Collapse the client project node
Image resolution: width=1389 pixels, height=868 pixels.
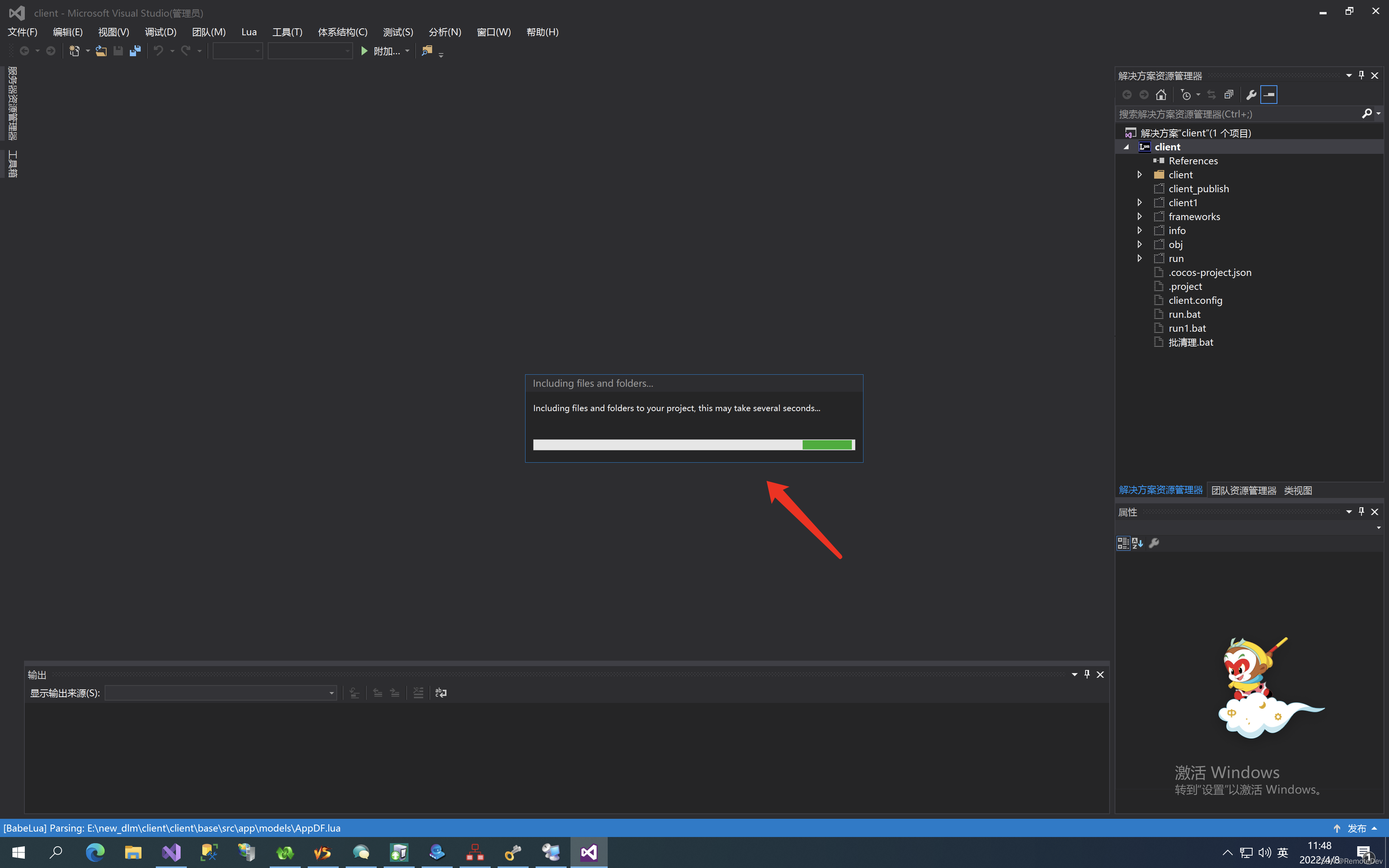tap(1126, 147)
